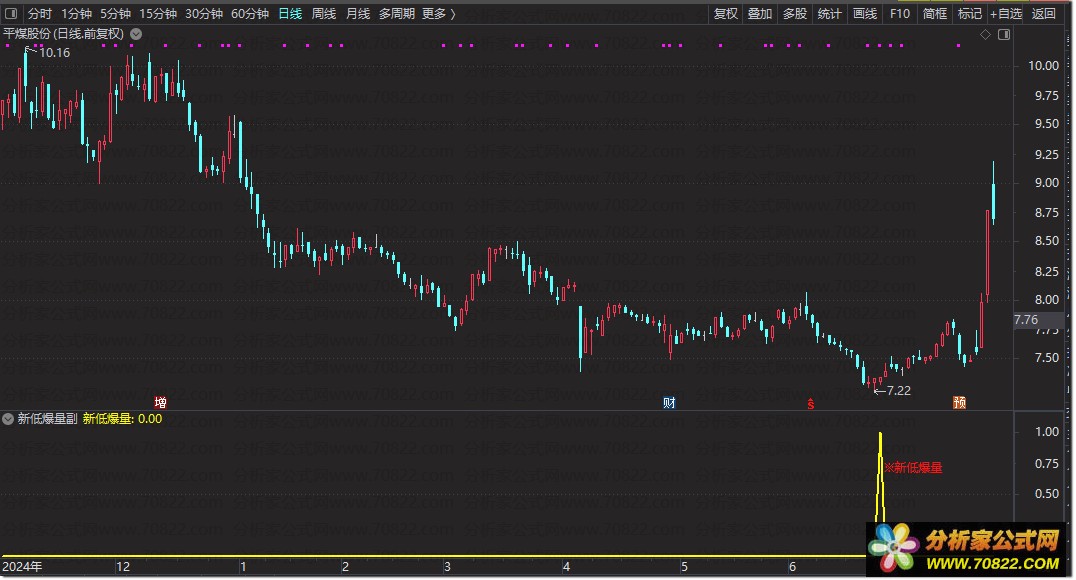Select the 日线 daily chart tab
The image size is (1076, 580).
[290, 14]
